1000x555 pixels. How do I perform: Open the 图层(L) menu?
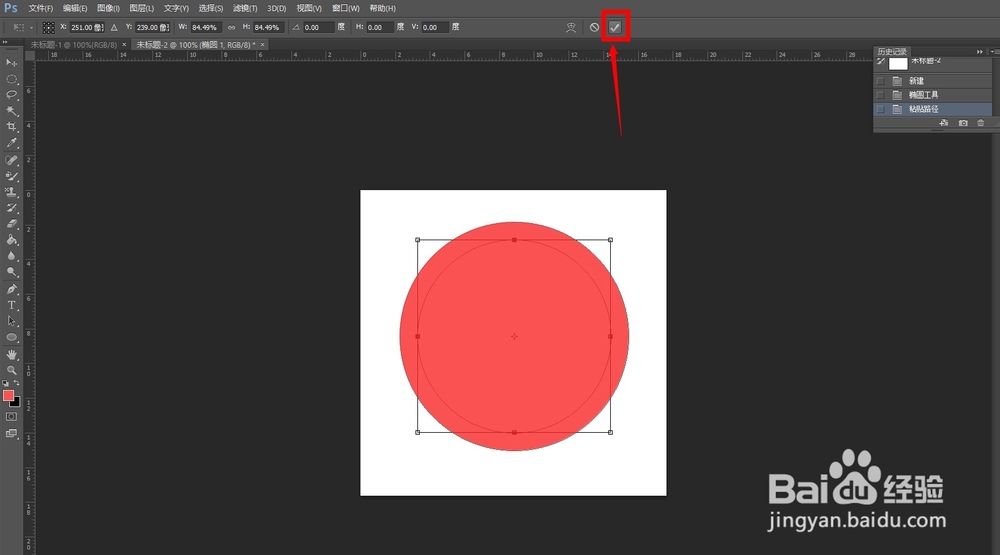point(142,8)
